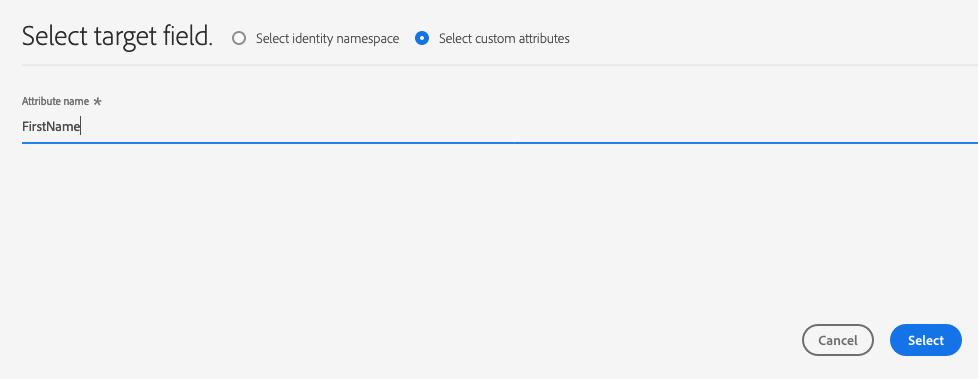The width and height of the screenshot is (978, 379).
Task: Click the required asterisk beside Attribute name
Action: pos(97,102)
